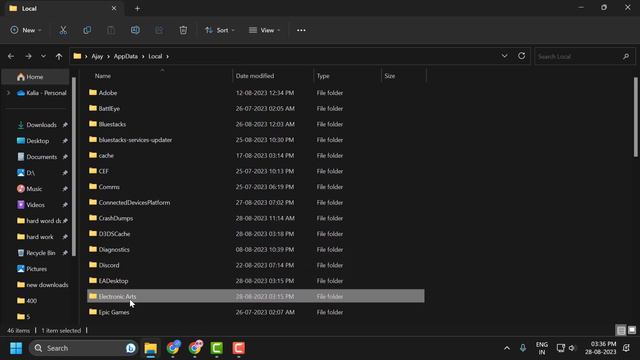Expand the Kalia - Personal tree node
The width and height of the screenshot is (640, 360).
pyautogui.click(x=9, y=93)
